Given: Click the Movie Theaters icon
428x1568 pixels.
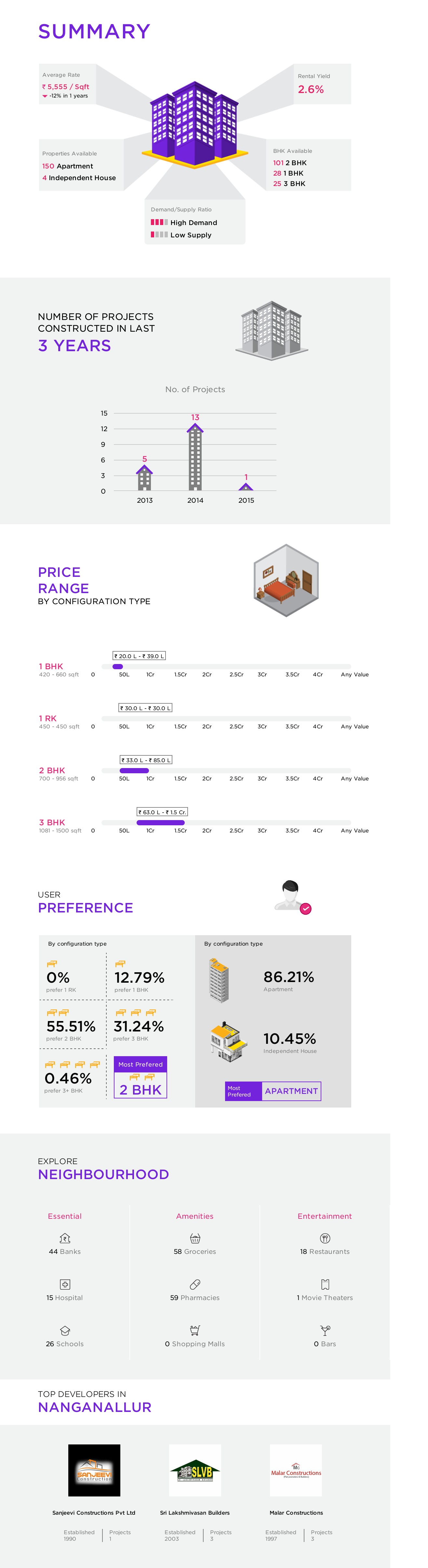Looking at the screenshot, I should pos(325,1284).
